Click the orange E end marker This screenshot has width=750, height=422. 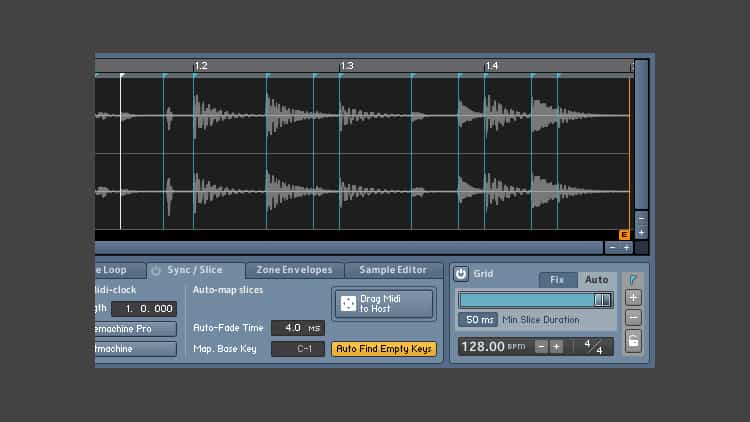[x=624, y=234]
